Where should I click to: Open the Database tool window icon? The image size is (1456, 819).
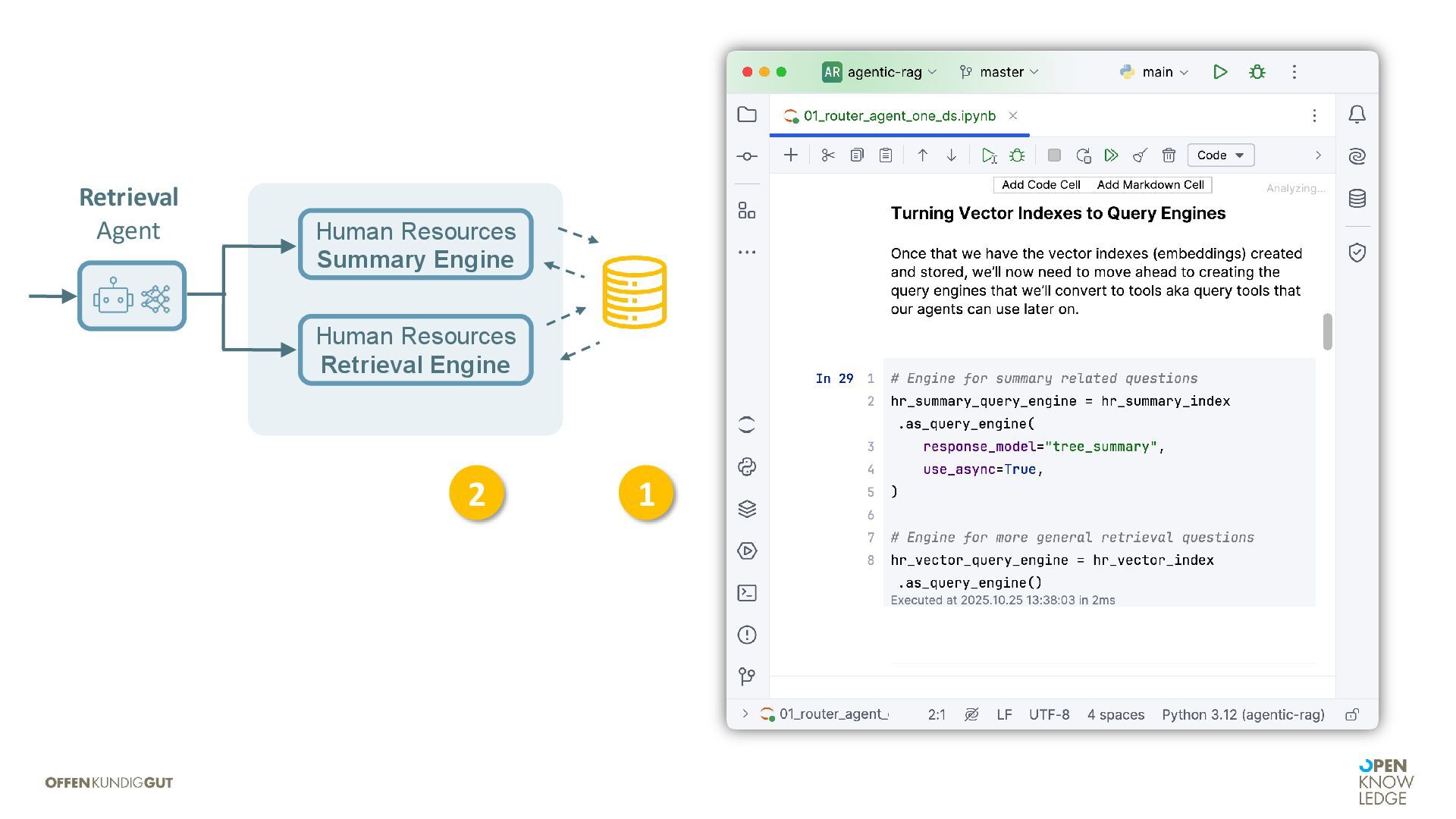pyautogui.click(x=1357, y=199)
